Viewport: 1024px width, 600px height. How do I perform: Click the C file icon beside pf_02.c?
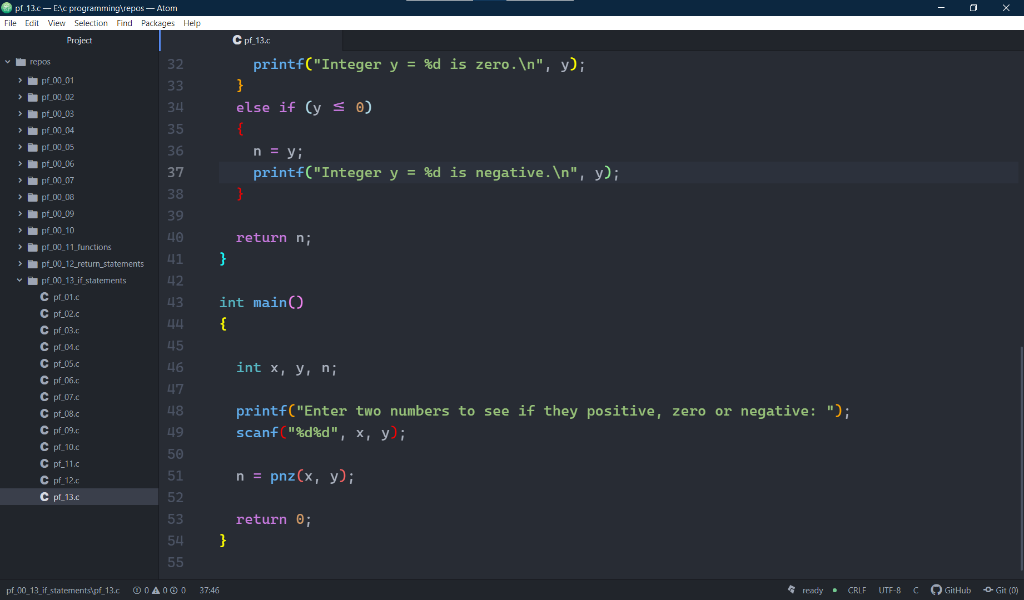point(44,313)
